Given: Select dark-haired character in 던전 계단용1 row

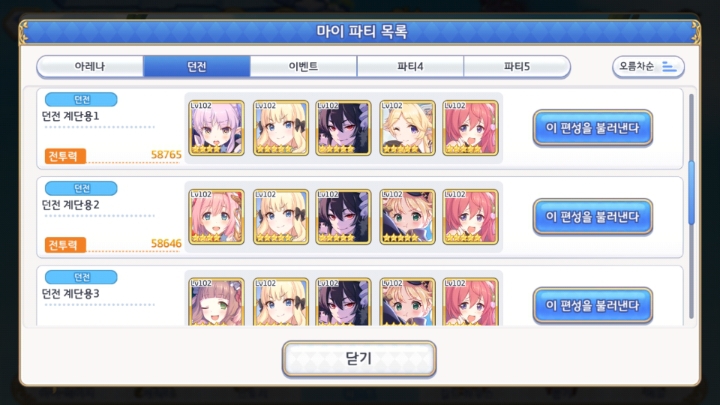Looking at the screenshot, I should (343, 128).
